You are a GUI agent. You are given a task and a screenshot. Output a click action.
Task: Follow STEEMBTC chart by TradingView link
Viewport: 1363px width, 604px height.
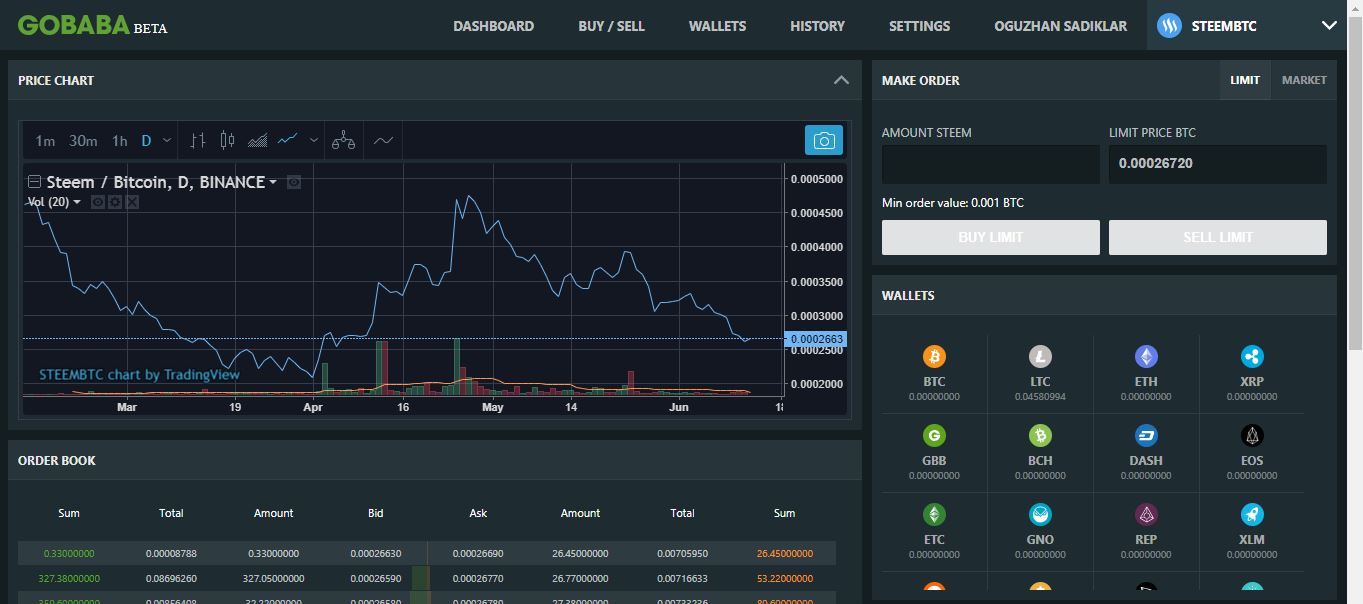[x=139, y=375]
